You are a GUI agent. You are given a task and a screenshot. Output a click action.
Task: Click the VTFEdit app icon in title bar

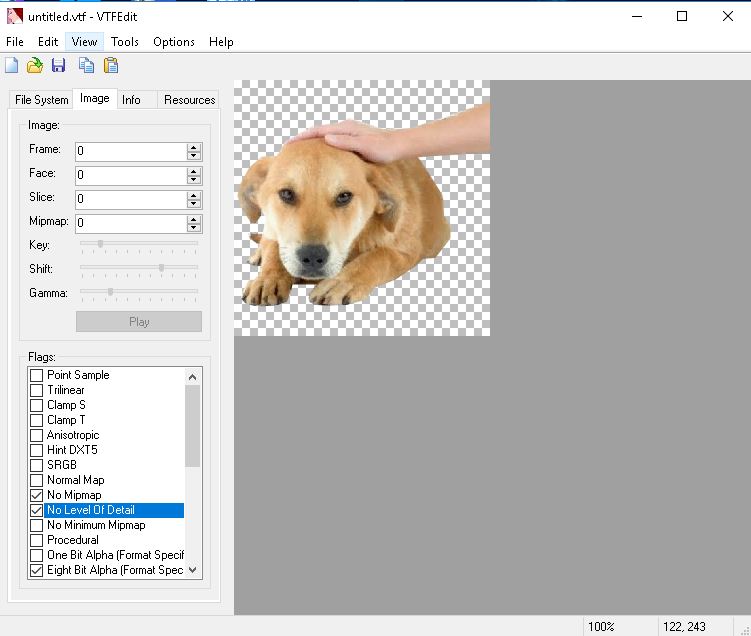click(x=14, y=16)
